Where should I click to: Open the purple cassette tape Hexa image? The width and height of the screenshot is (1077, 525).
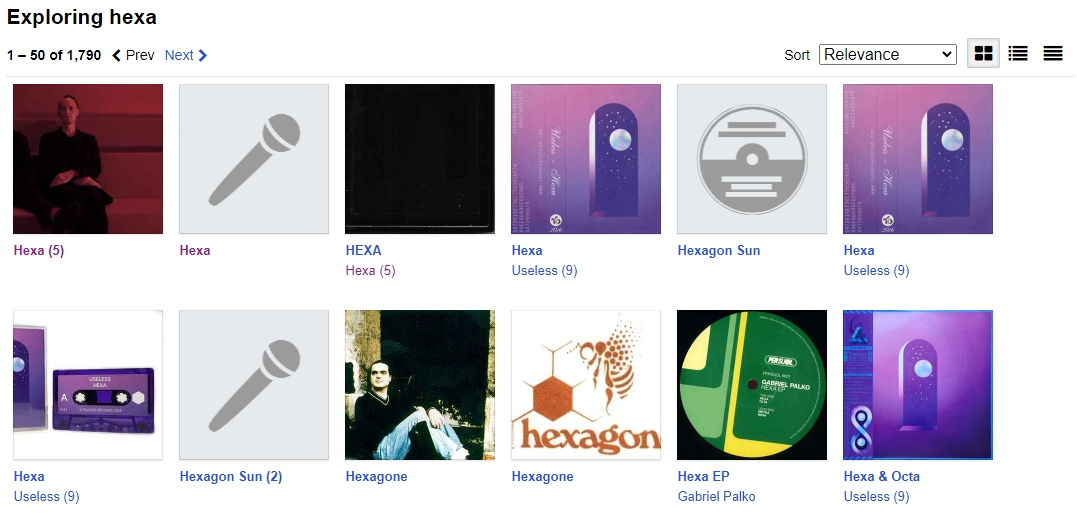tap(88, 385)
